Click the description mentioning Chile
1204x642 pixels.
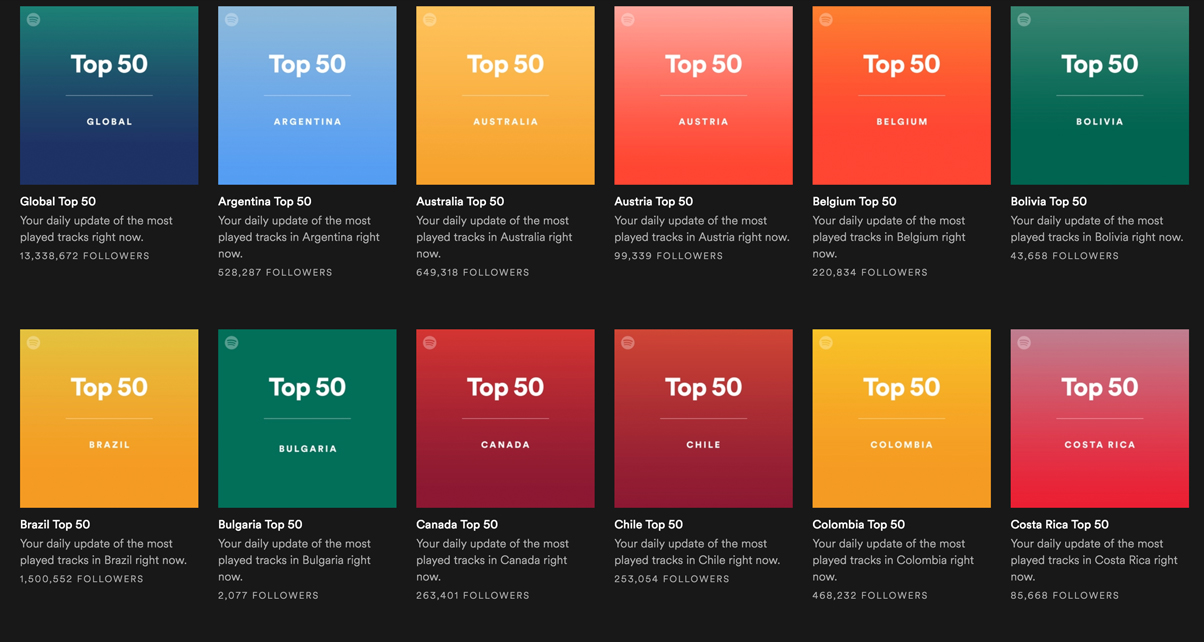(x=697, y=552)
